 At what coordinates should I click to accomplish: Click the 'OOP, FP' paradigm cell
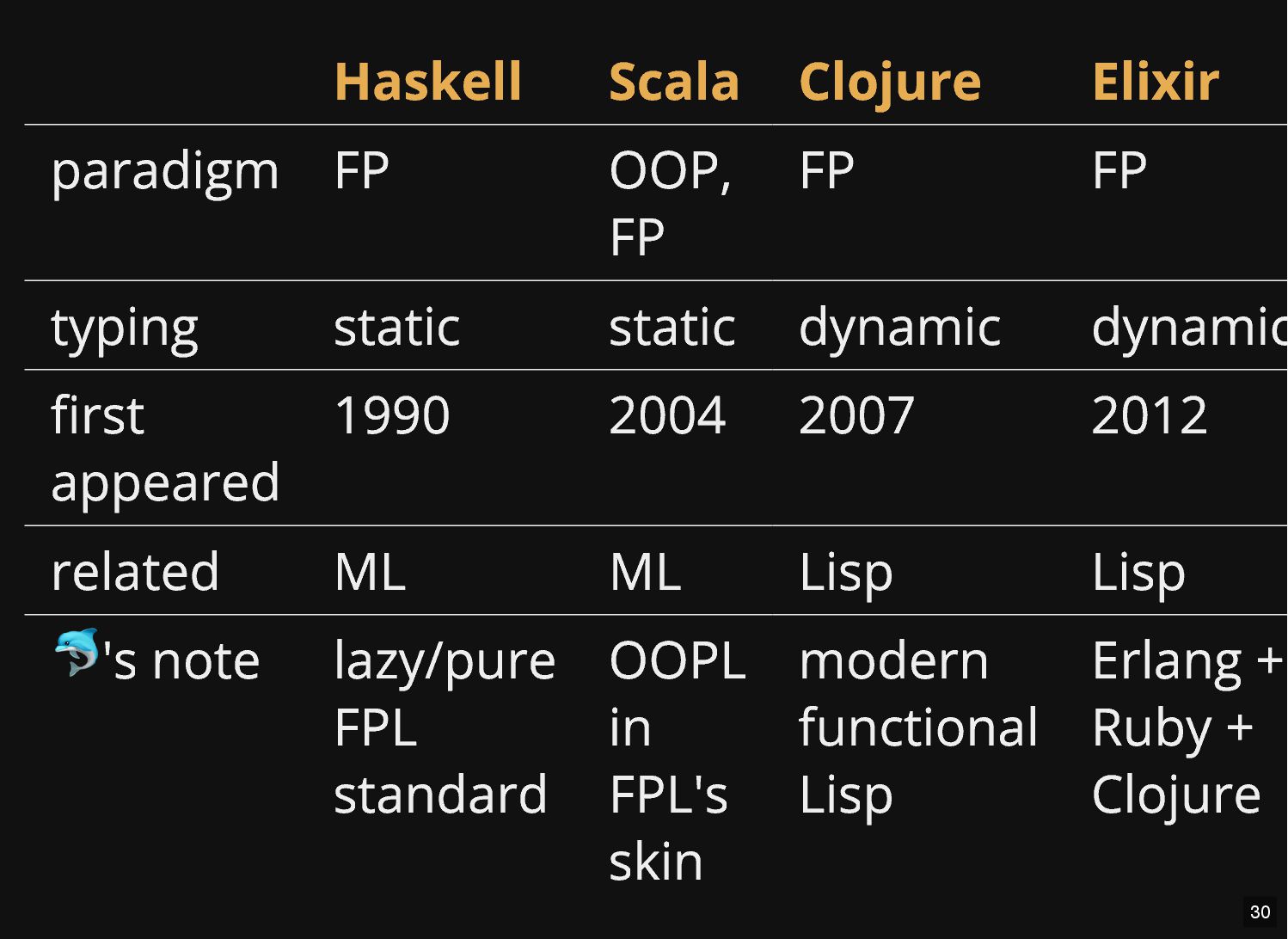(x=670, y=203)
